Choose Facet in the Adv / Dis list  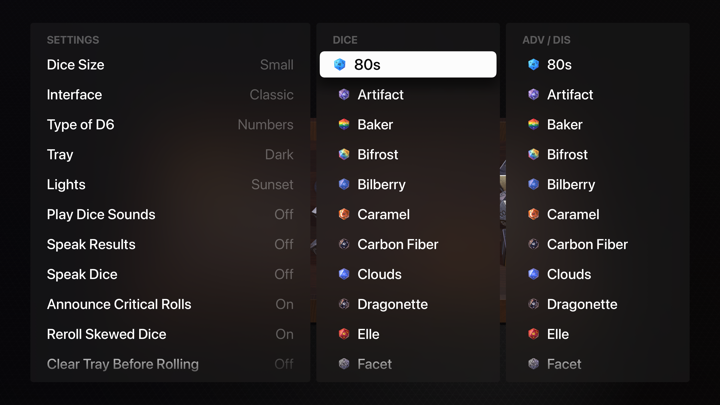(x=564, y=364)
